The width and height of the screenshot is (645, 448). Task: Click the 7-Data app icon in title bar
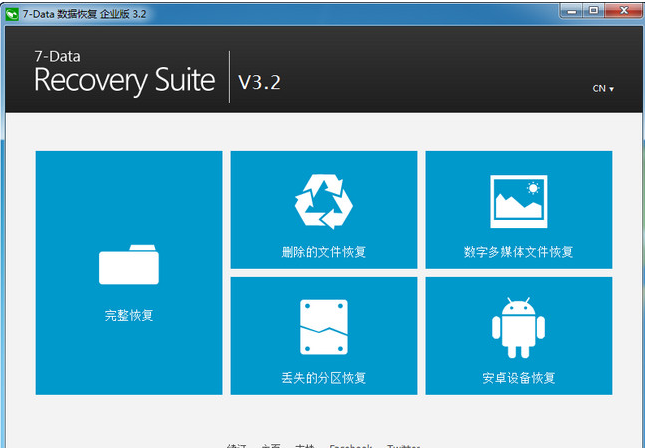[x=12, y=14]
